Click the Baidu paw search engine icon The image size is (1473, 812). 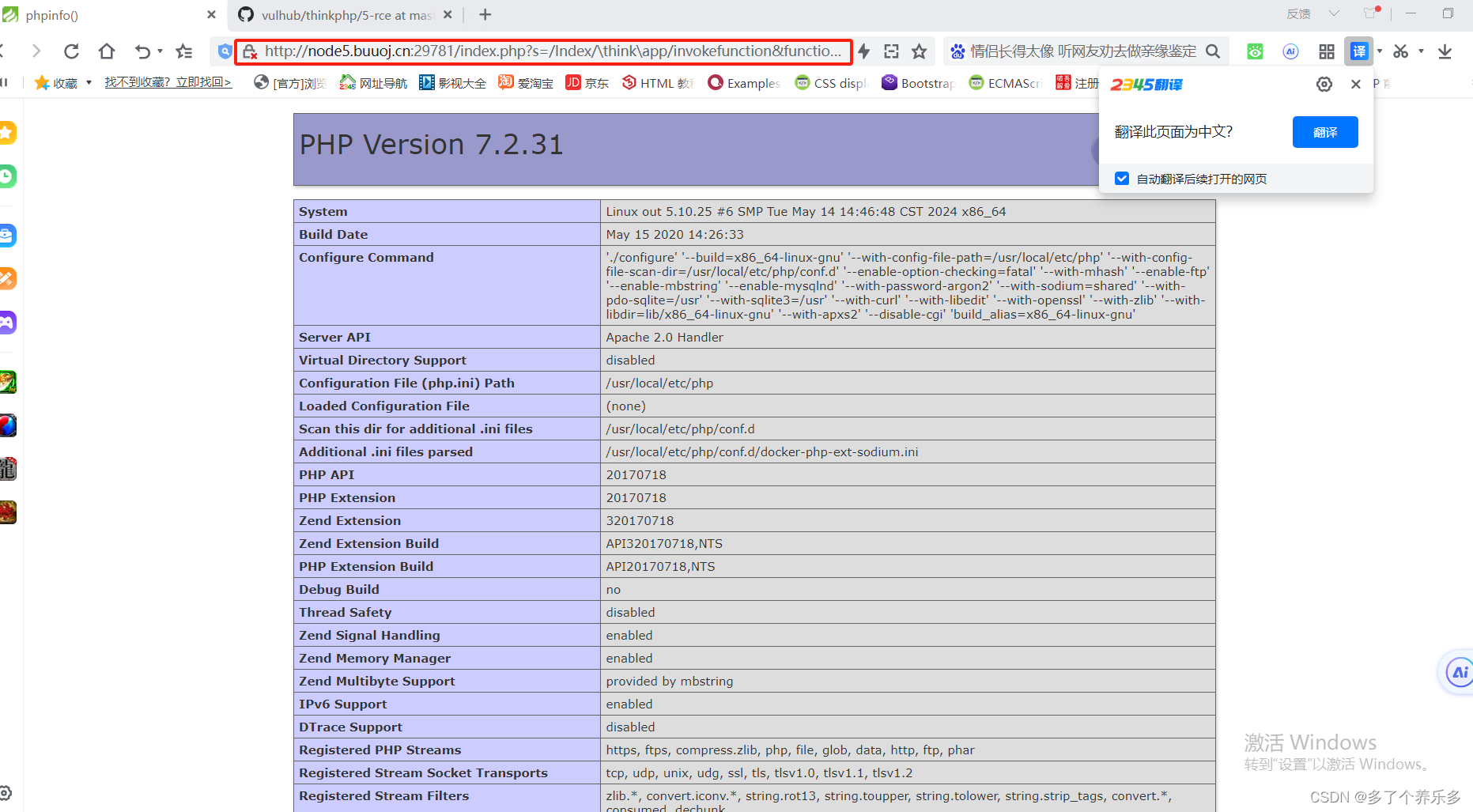957,51
